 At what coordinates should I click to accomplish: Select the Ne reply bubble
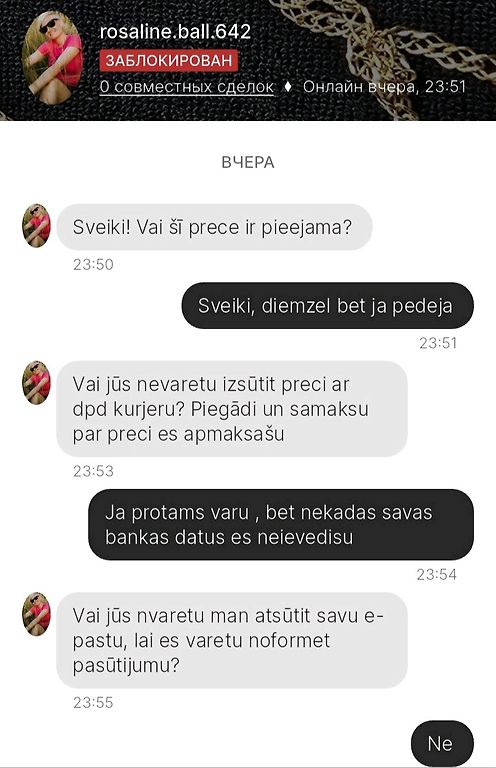(x=442, y=744)
